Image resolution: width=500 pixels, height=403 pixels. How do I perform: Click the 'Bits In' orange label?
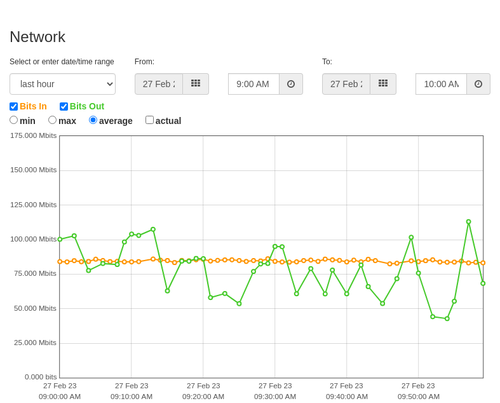pos(33,106)
